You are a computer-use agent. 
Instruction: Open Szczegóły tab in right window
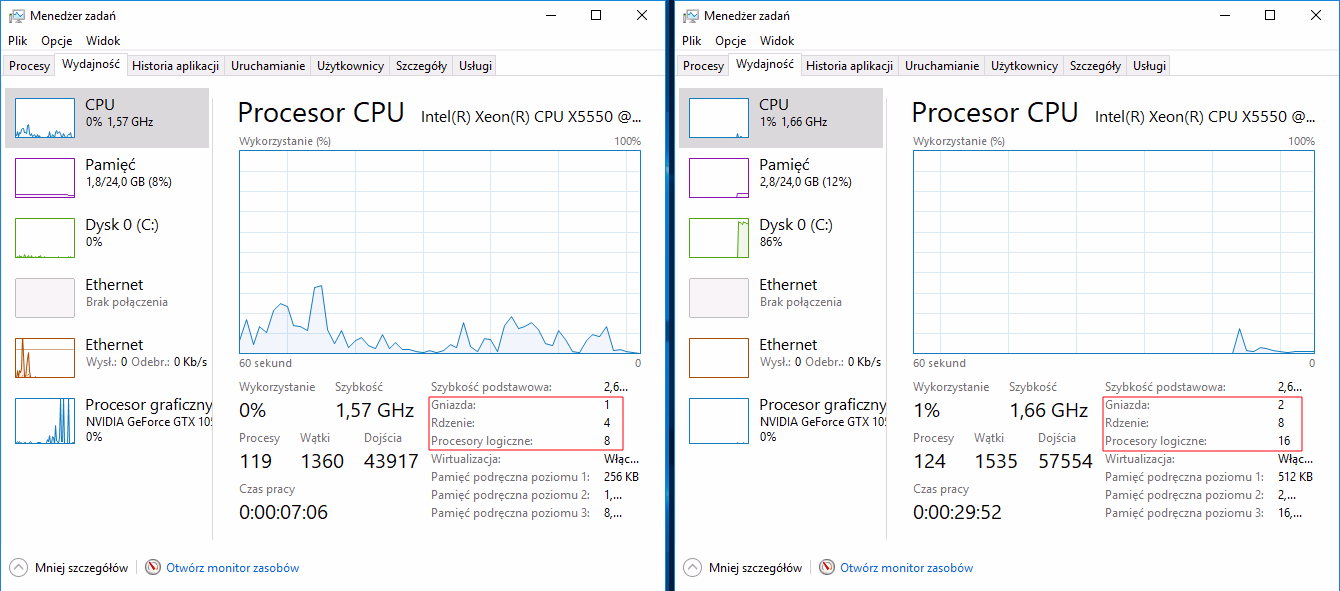pyautogui.click(x=1095, y=66)
